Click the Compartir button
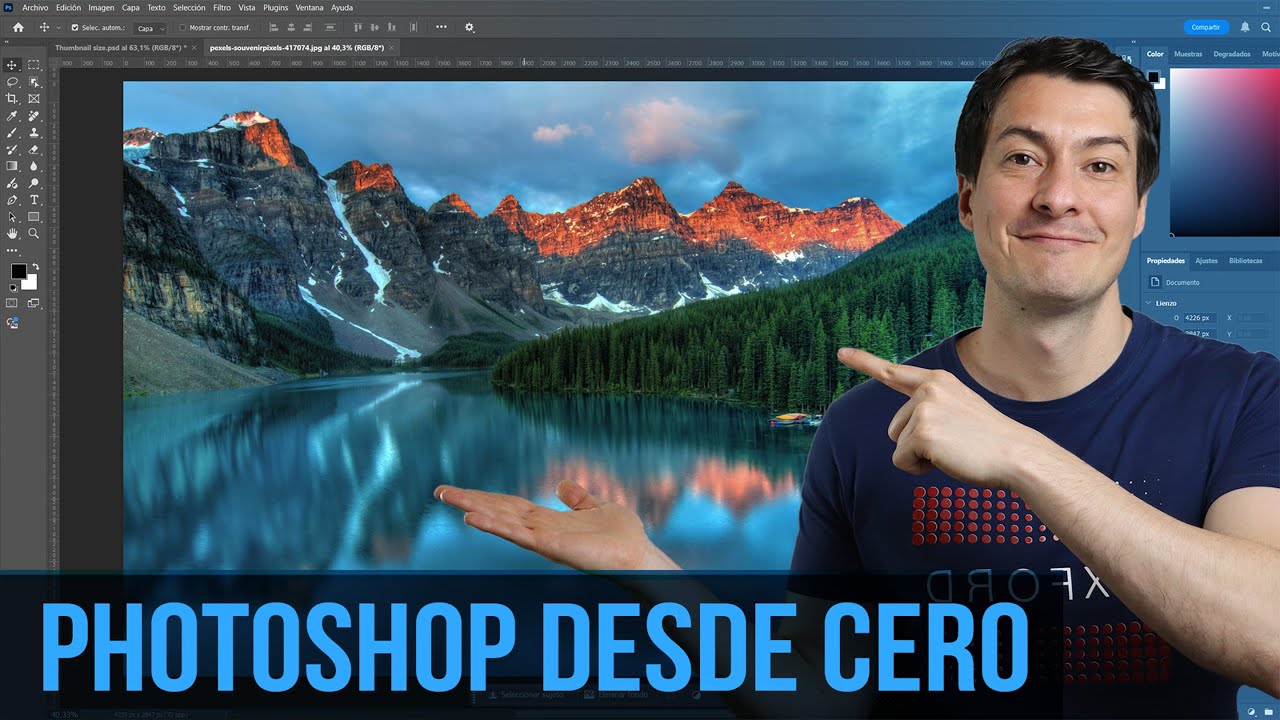The height and width of the screenshot is (720, 1280). click(1206, 27)
